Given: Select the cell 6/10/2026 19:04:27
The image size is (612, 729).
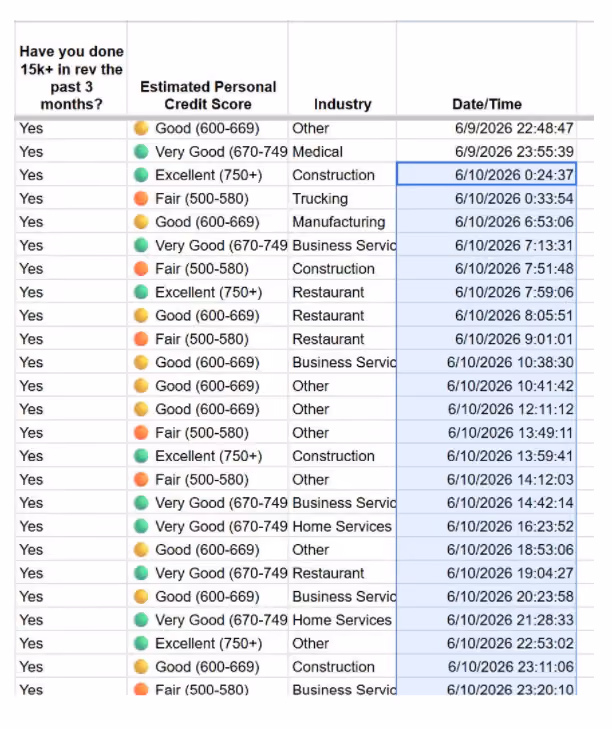Looking at the screenshot, I should (486, 573).
